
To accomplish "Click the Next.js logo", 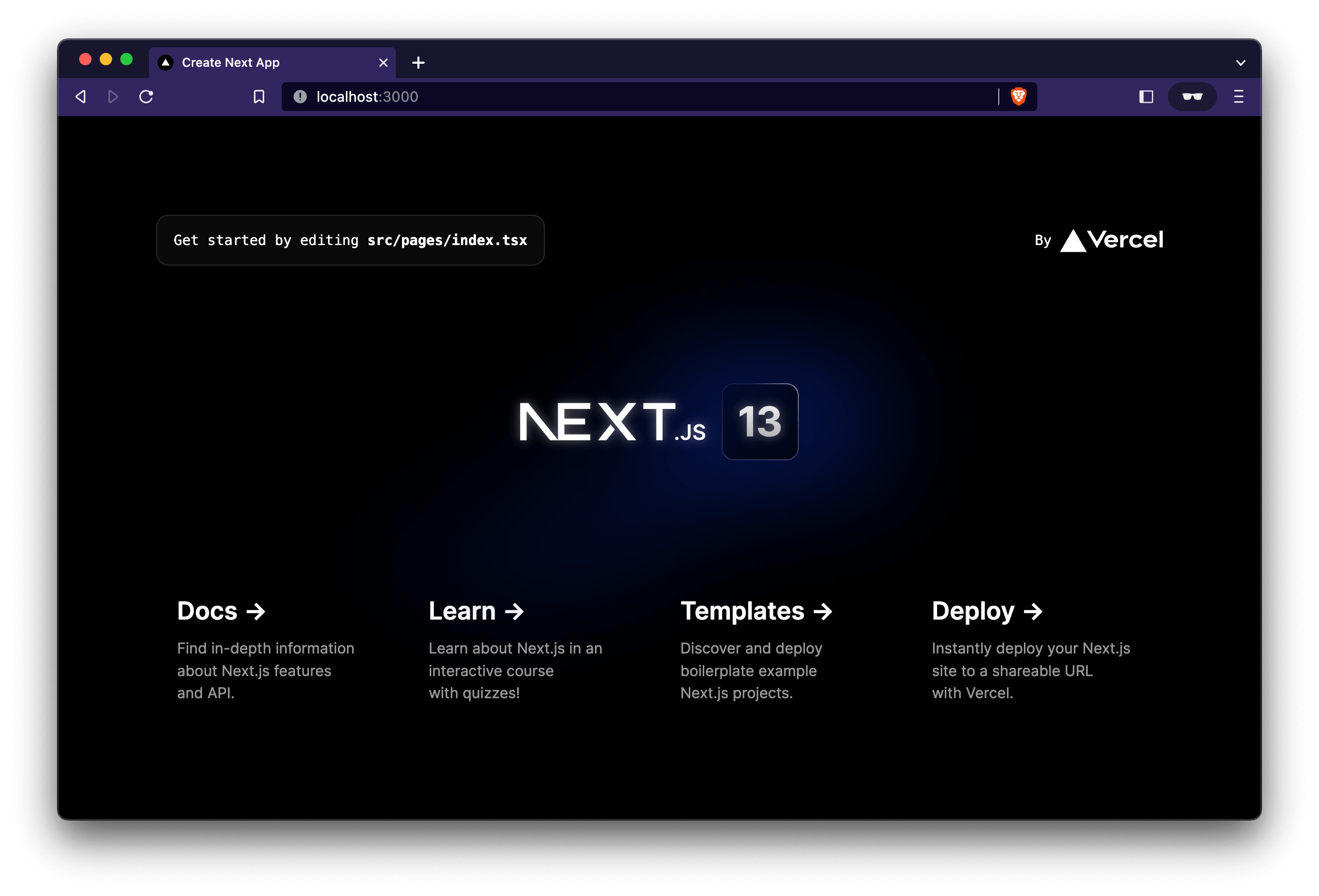I will tap(611, 421).
